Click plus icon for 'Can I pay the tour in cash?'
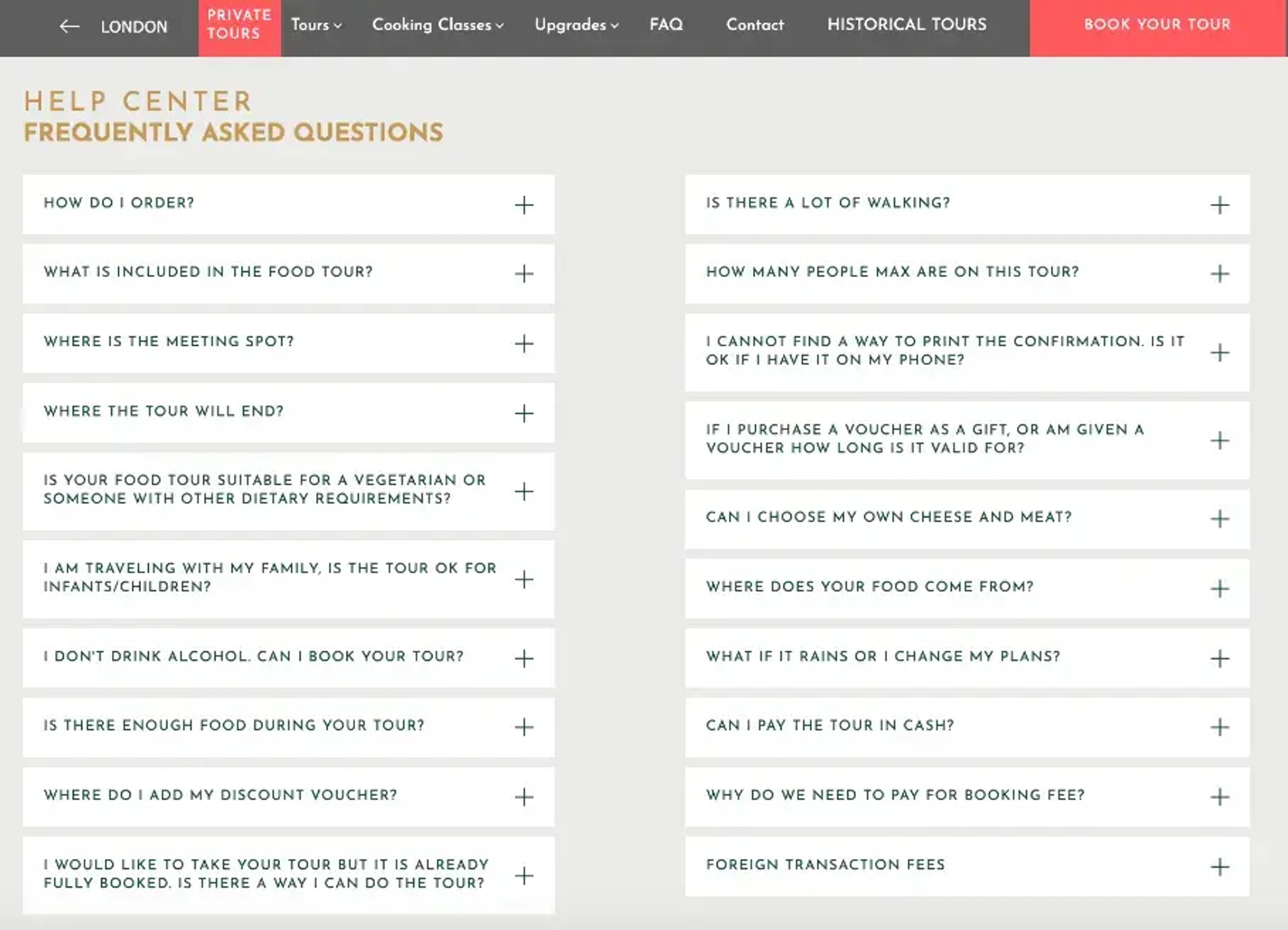 pos(1219,727)
